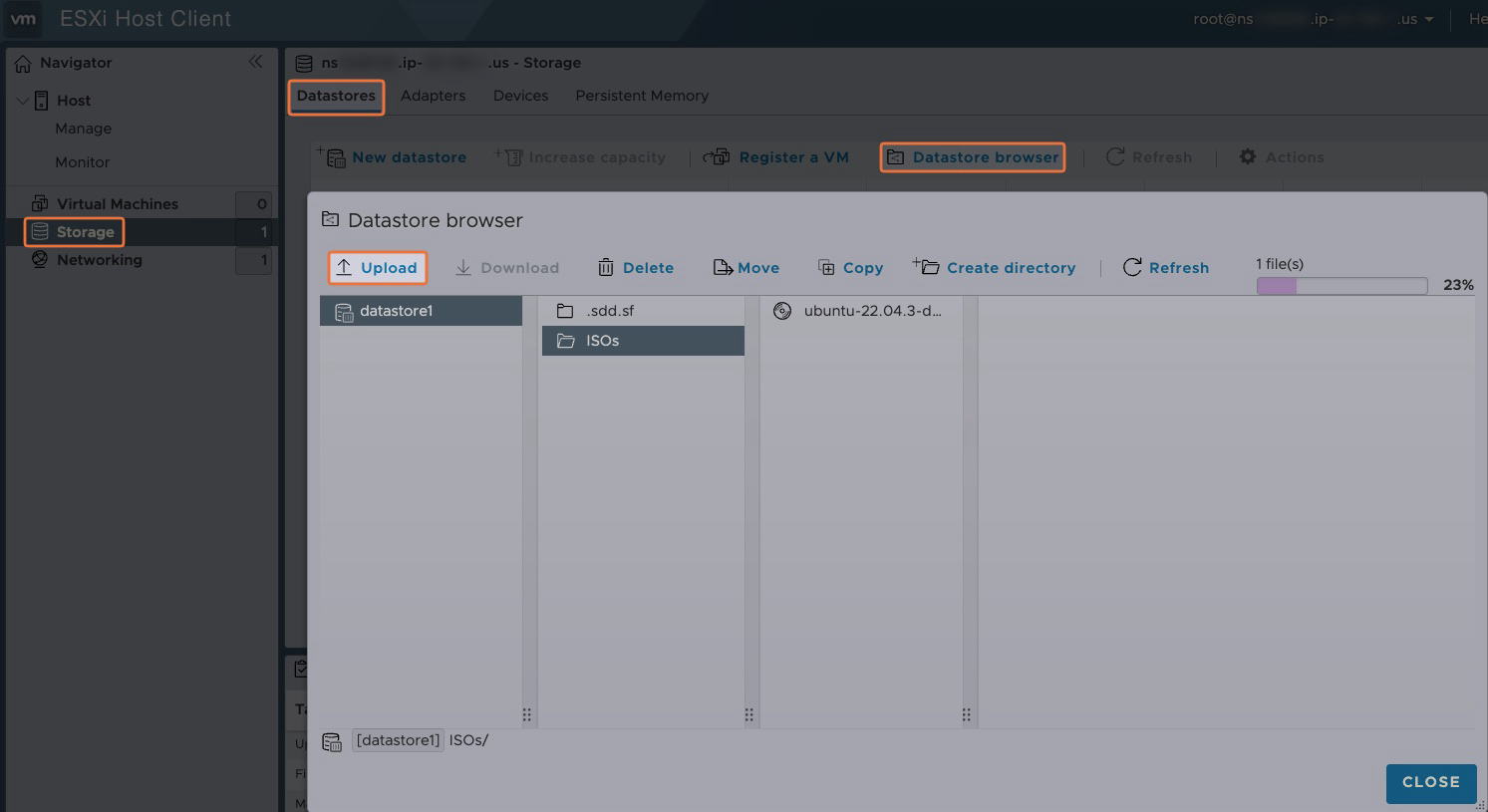Select datastore1 in the browser tree
This screenshot has width=1488, height=812.
422,311
